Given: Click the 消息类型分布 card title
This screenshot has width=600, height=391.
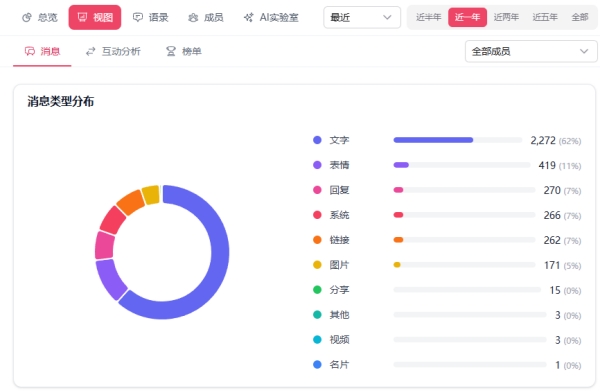Looking at the screenshot, I should [x=60, y=101].
